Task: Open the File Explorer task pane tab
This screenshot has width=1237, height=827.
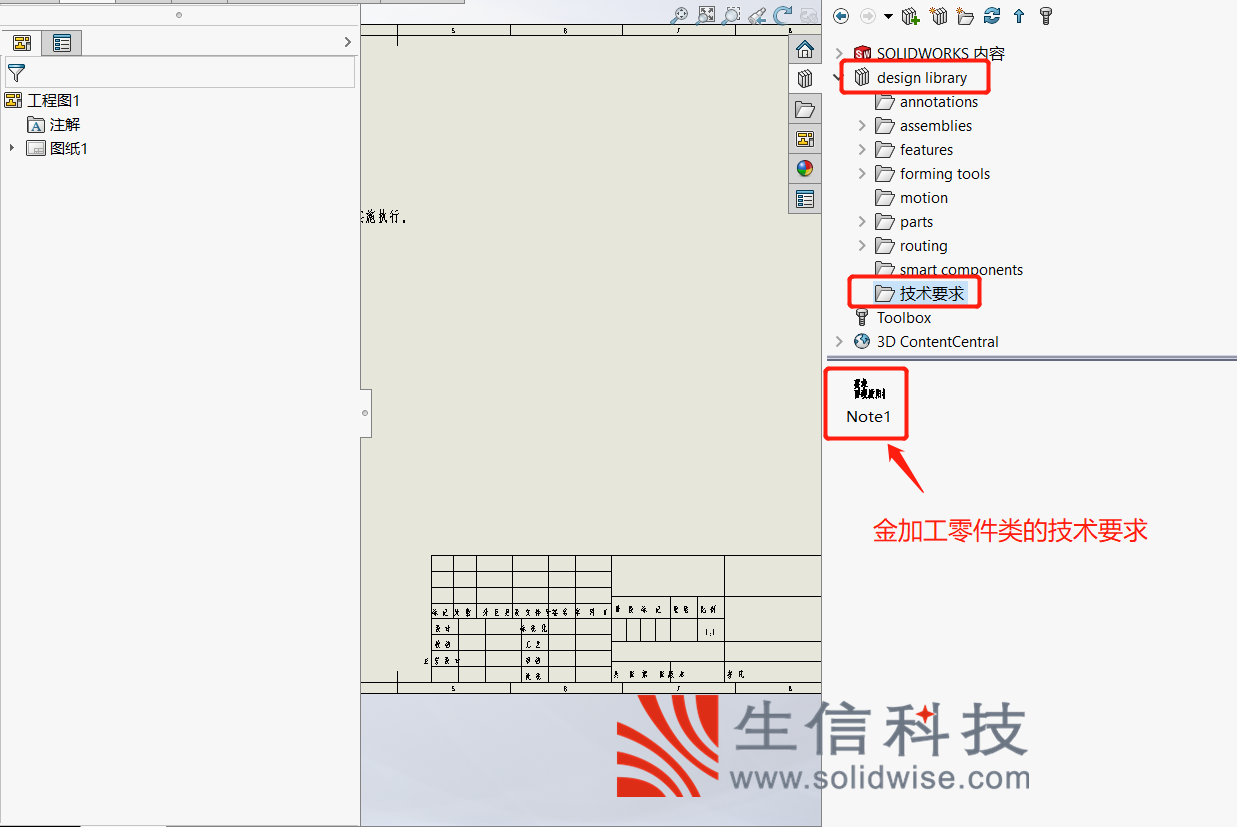Action: (x=805, y=109)
